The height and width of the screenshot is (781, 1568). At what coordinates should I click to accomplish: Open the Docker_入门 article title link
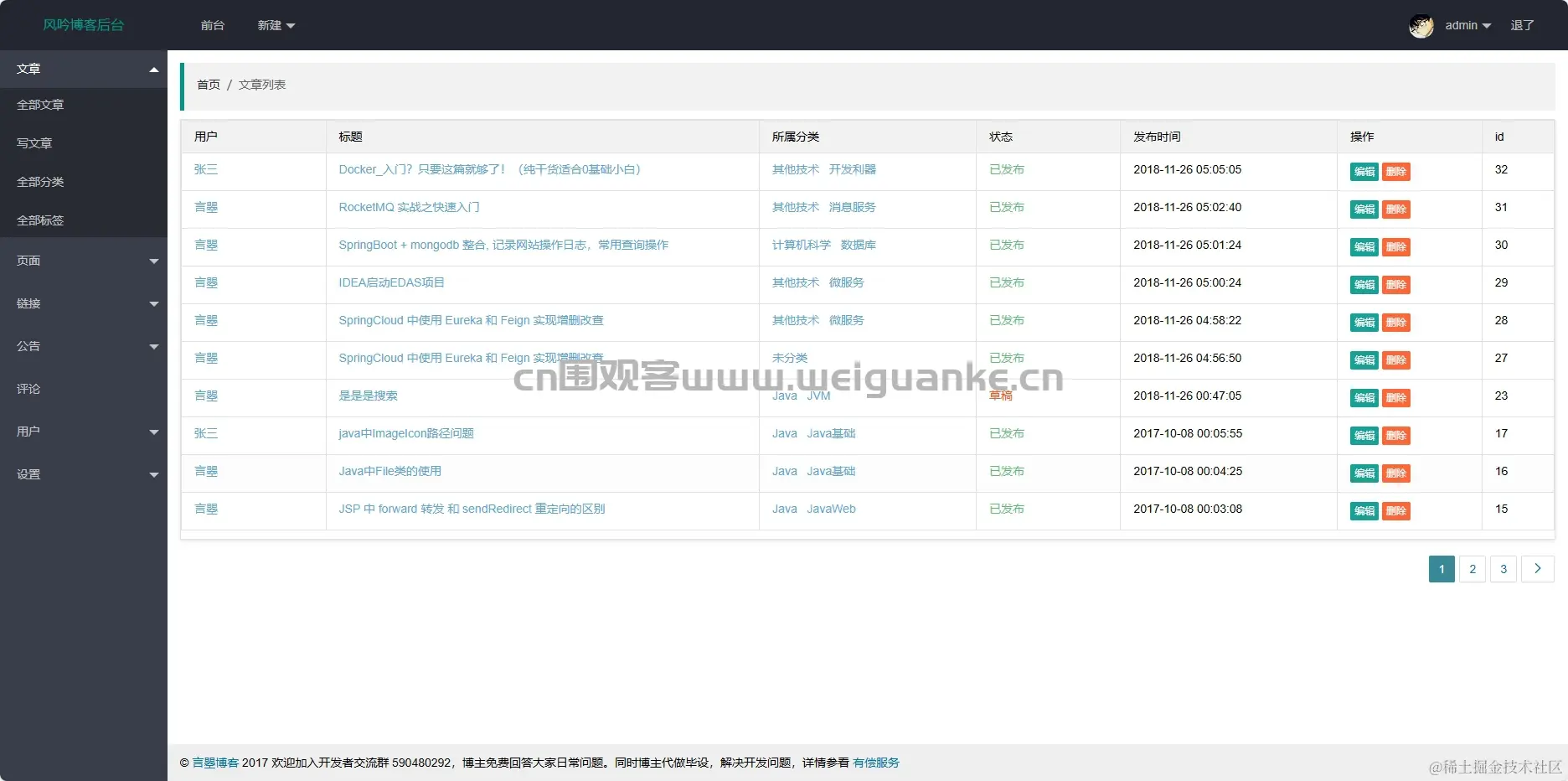[x=490, y=169]
